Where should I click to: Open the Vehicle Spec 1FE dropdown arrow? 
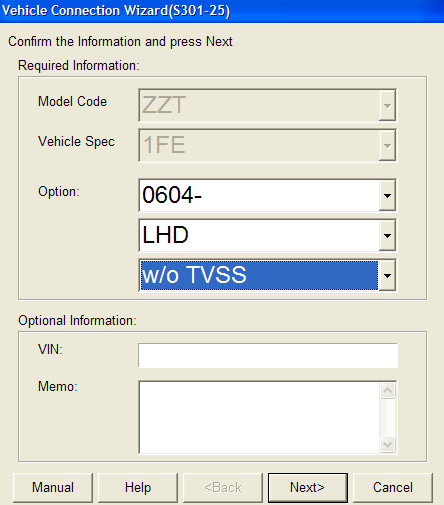[x=387, y=146]
